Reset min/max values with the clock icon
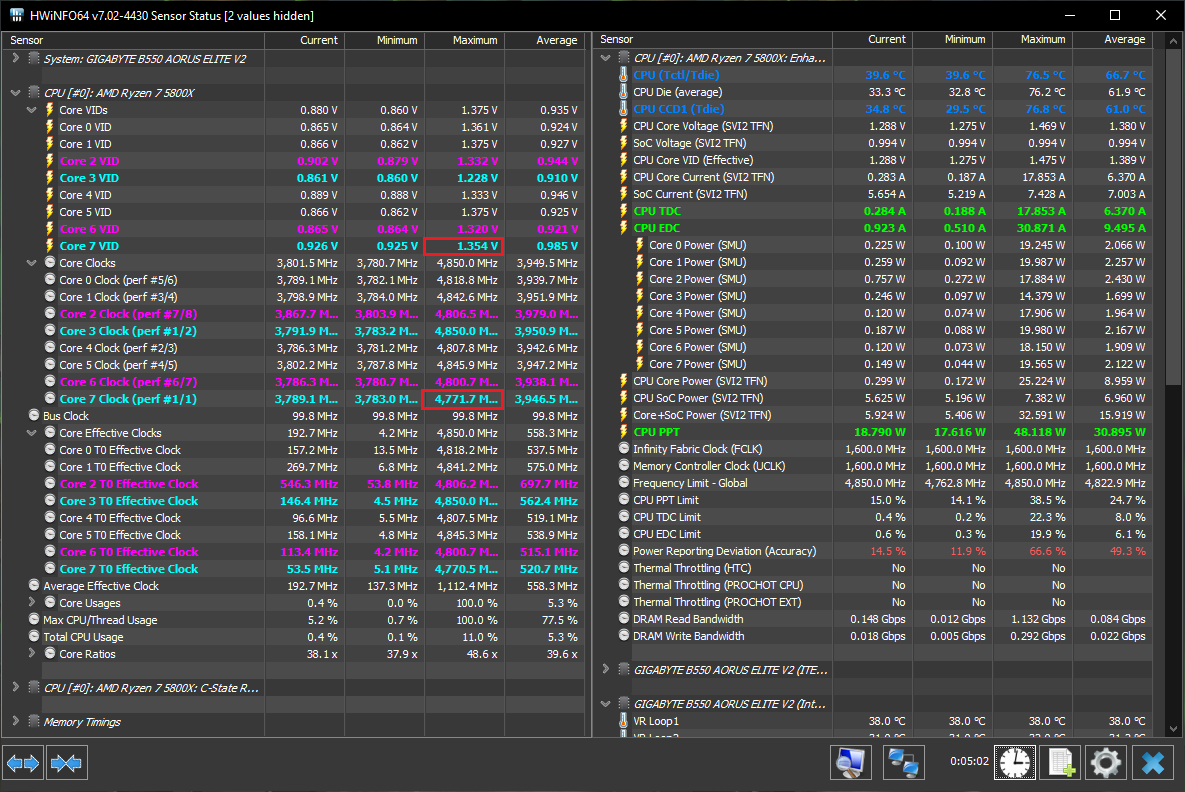 tap(1014, 763)
